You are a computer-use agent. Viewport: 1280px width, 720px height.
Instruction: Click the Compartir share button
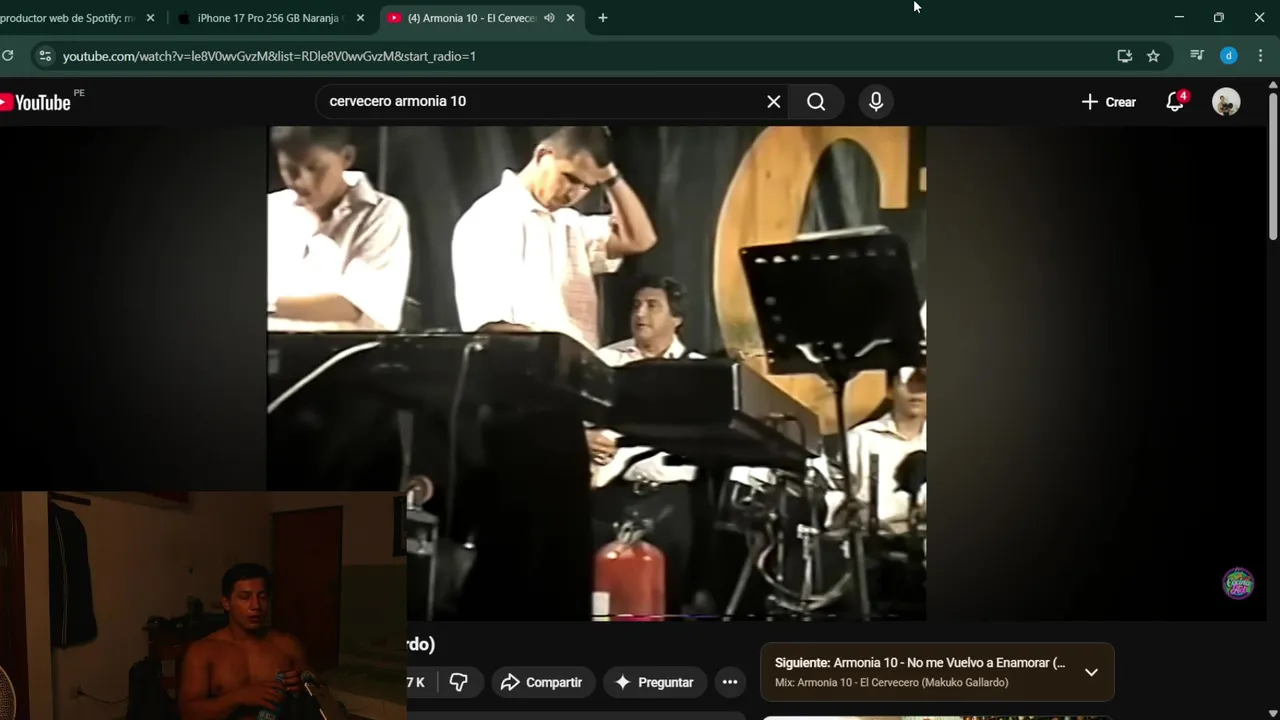click(541, 682)
